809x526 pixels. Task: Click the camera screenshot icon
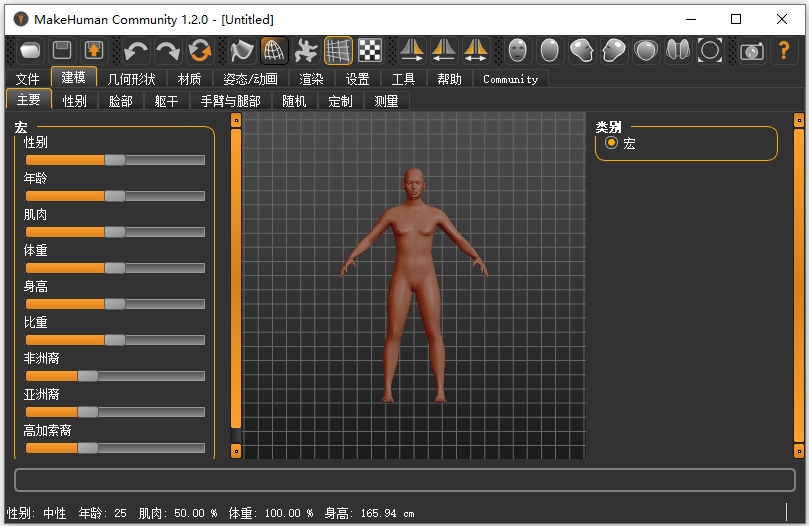point(752,50)
